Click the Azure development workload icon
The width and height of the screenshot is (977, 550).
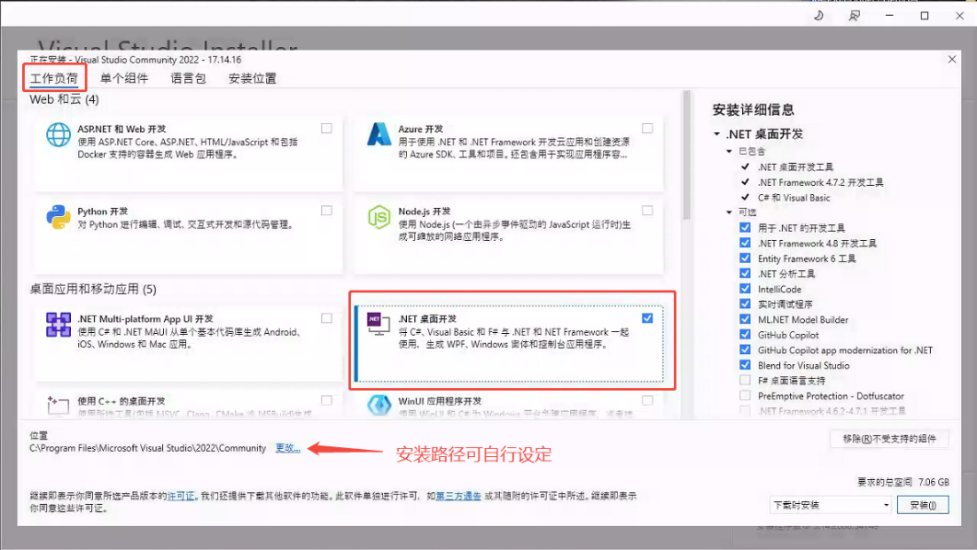(x=379, y=135)
